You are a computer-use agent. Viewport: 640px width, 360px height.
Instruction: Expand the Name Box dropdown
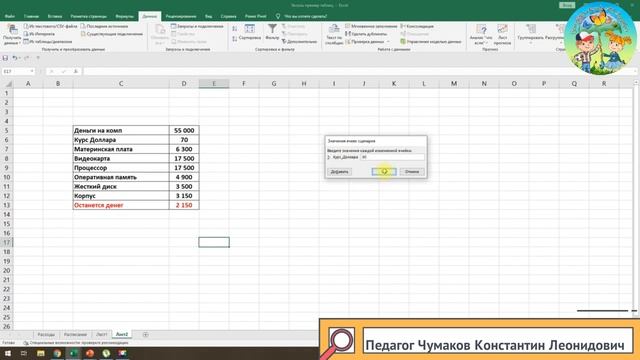32,71
